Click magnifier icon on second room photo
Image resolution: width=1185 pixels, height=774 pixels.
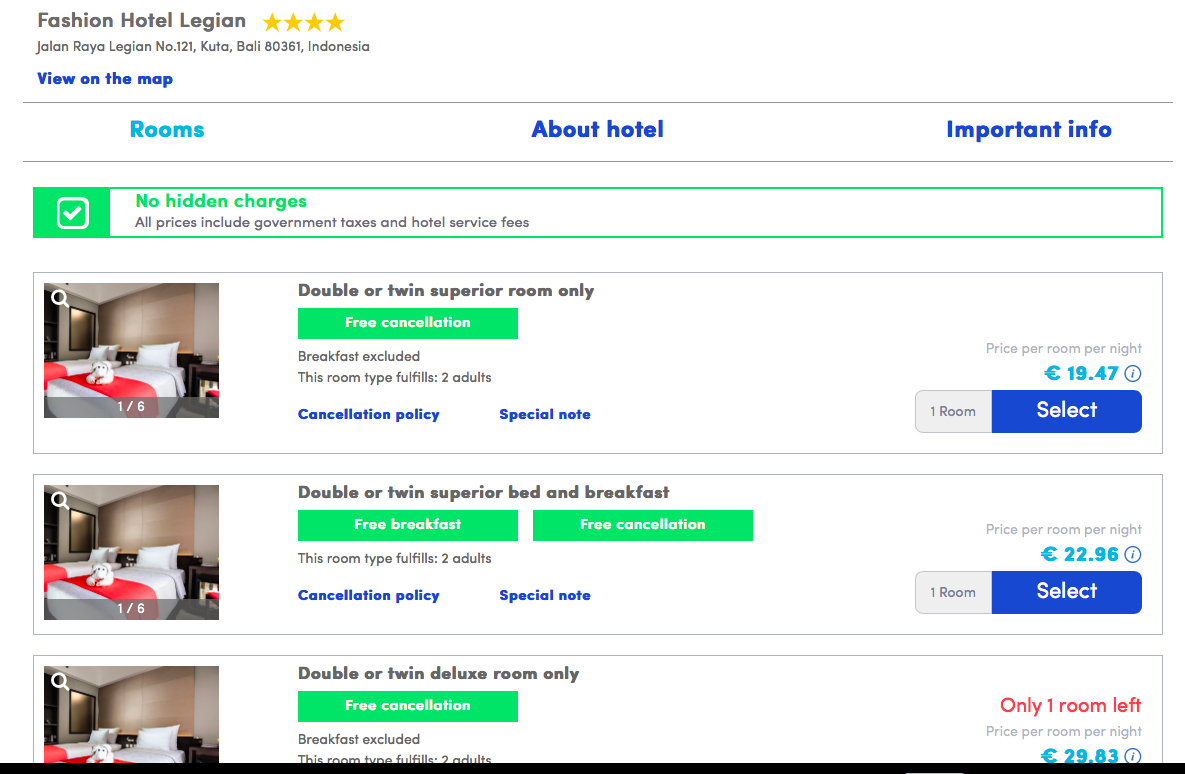61,500
